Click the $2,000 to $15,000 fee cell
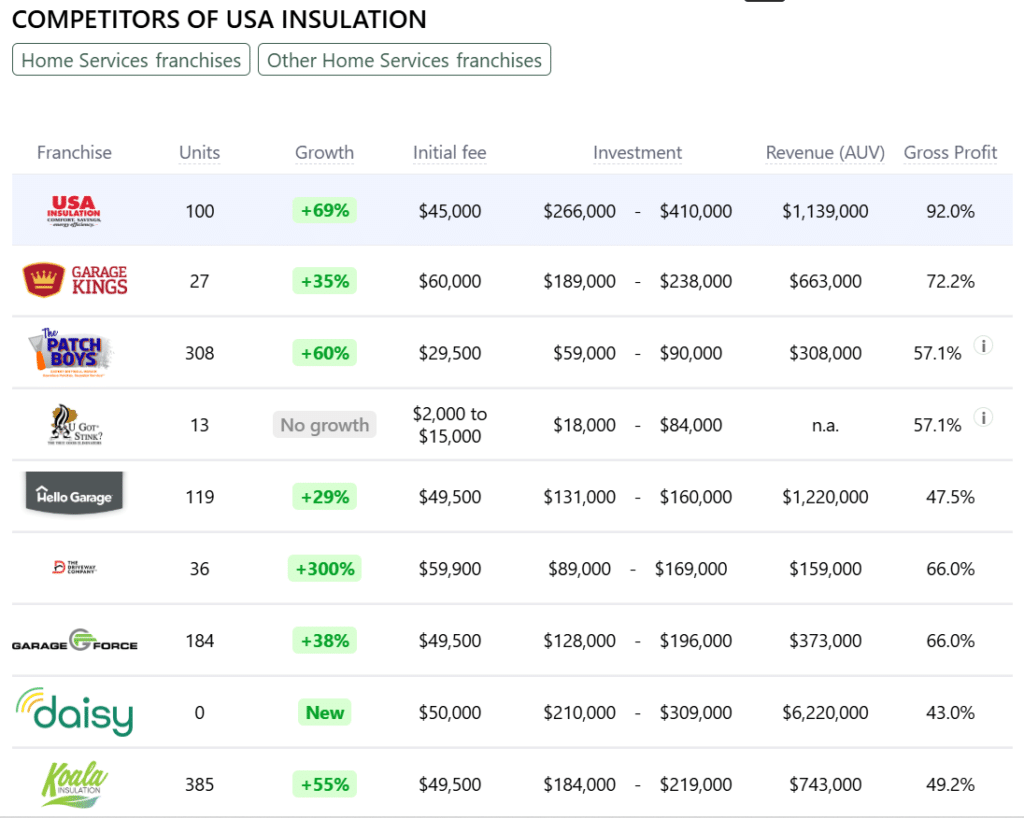The width and height of the screenshot is (1024, 818). 449,425
